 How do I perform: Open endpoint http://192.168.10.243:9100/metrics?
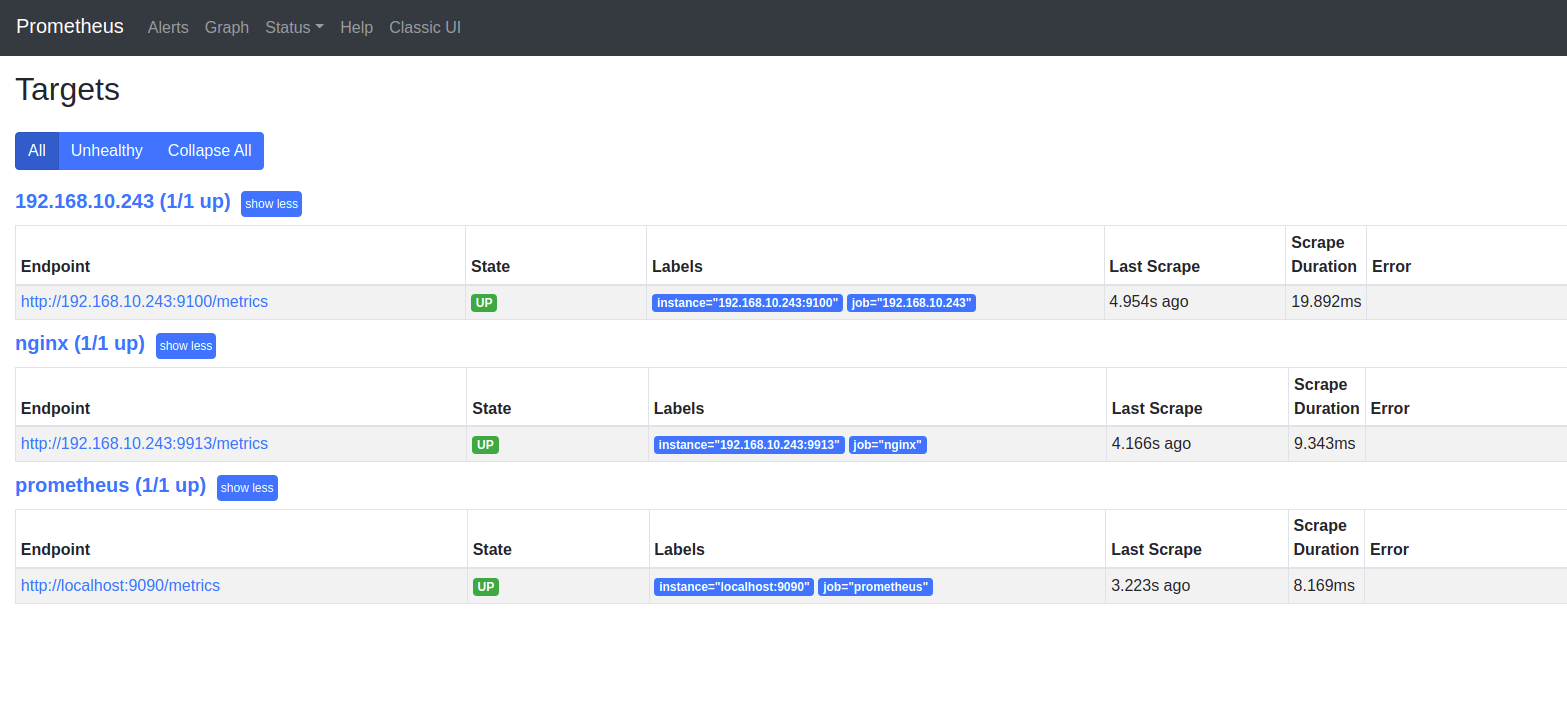[x=144, y=301]
